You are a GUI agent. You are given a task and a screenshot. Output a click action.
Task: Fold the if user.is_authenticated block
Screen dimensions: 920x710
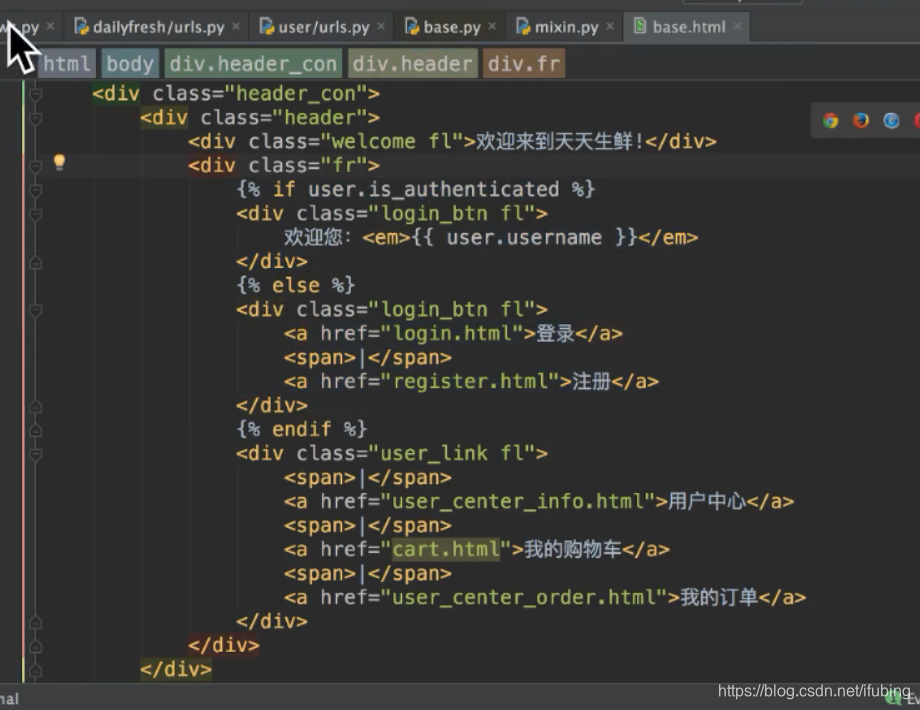pyautogui.click(x=35, y=190)
